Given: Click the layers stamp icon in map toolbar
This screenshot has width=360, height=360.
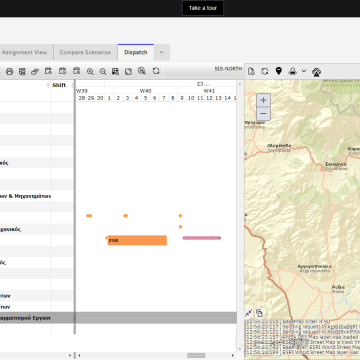Looking at the screenshot, I should coord(293,71).
